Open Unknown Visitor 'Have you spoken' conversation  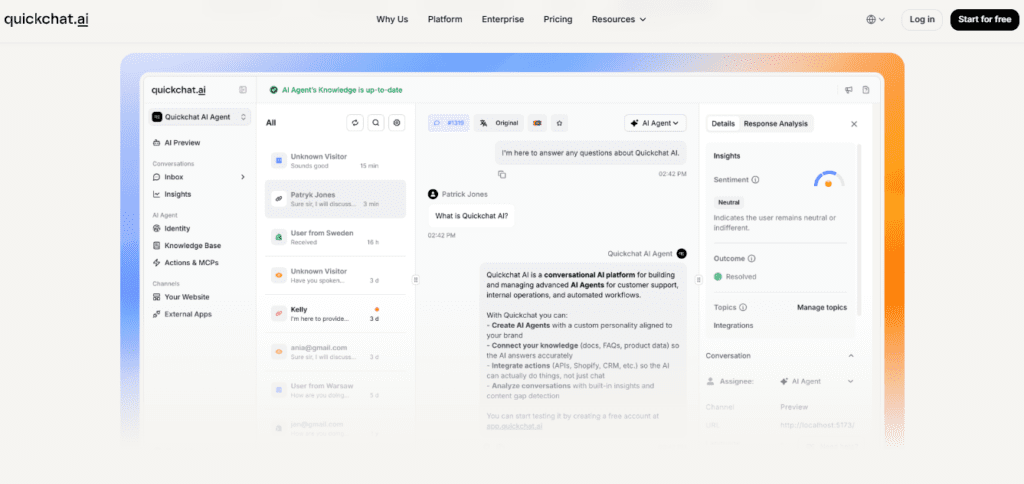pyautogui.click(x=335, y=276)
